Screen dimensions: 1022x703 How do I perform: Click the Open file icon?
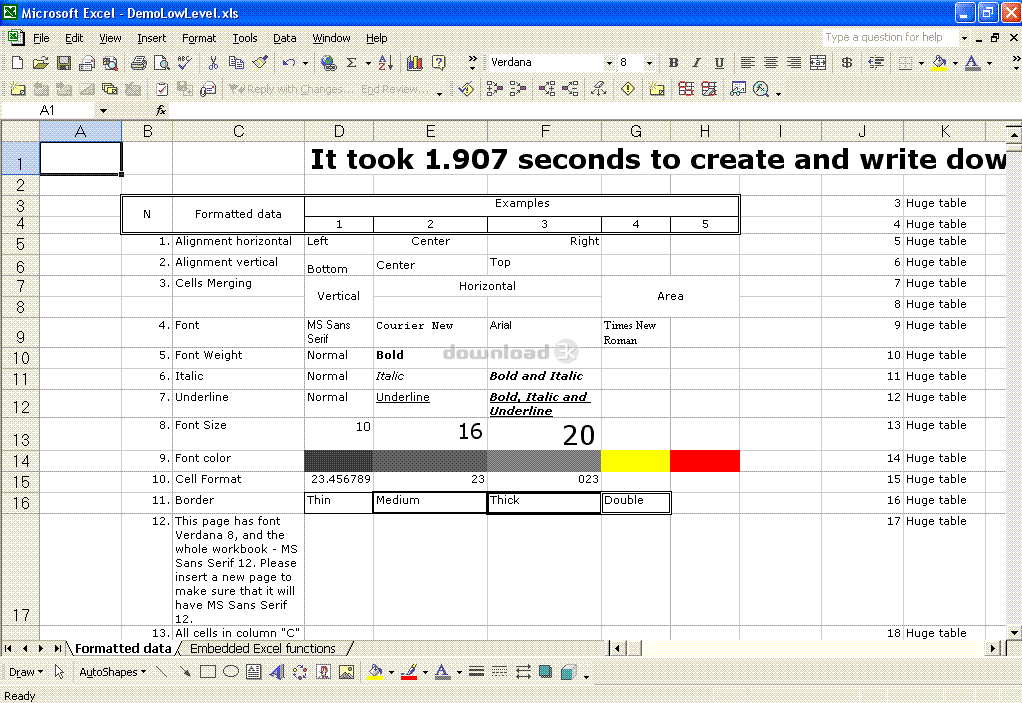(40, 63)
